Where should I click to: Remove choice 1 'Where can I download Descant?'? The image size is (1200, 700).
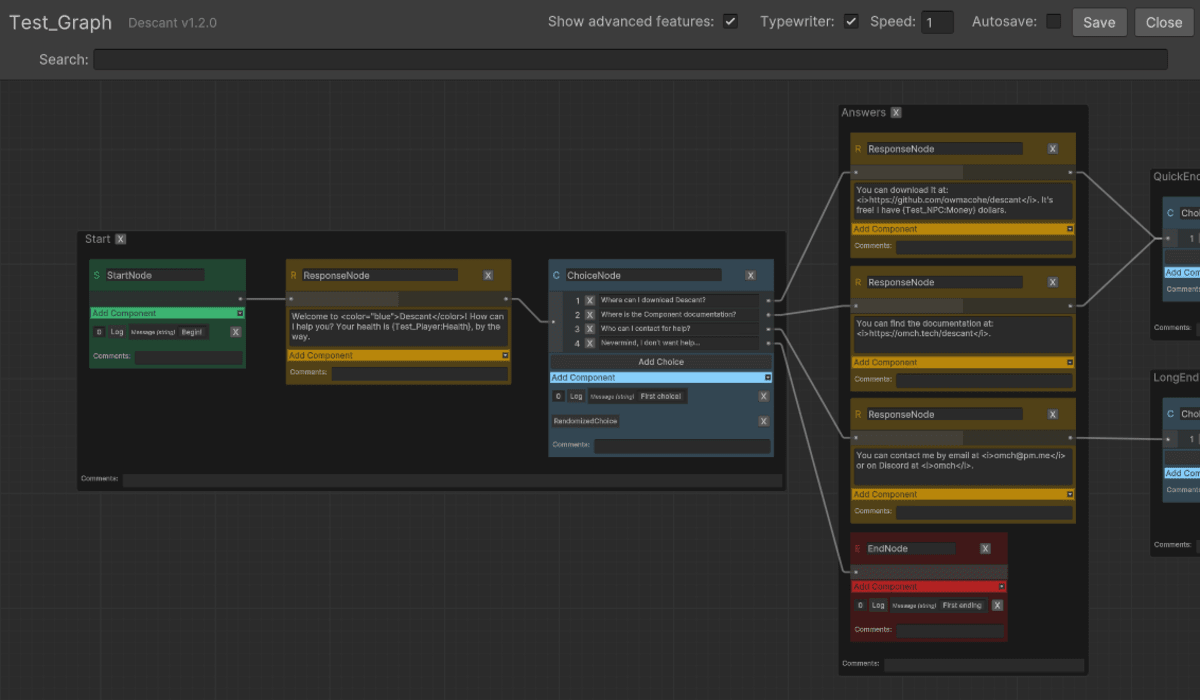coord(590,300)
